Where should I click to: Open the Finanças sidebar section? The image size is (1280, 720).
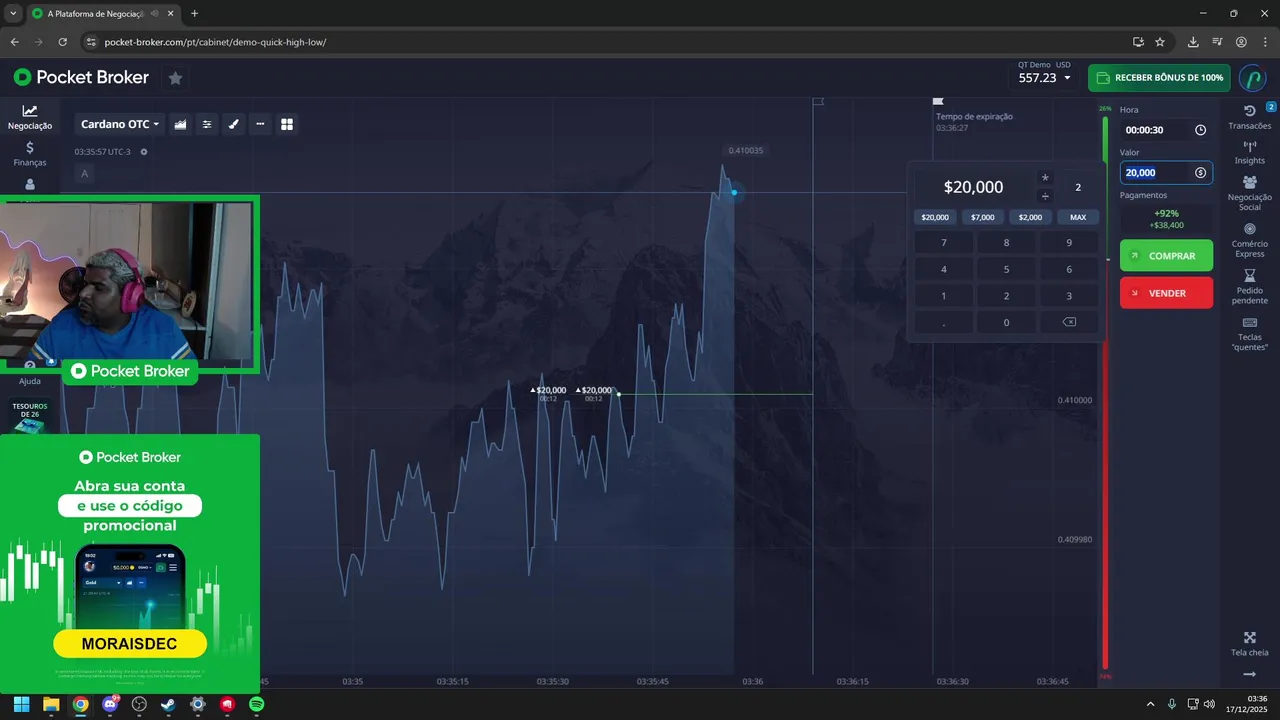[x=30, y=154]
